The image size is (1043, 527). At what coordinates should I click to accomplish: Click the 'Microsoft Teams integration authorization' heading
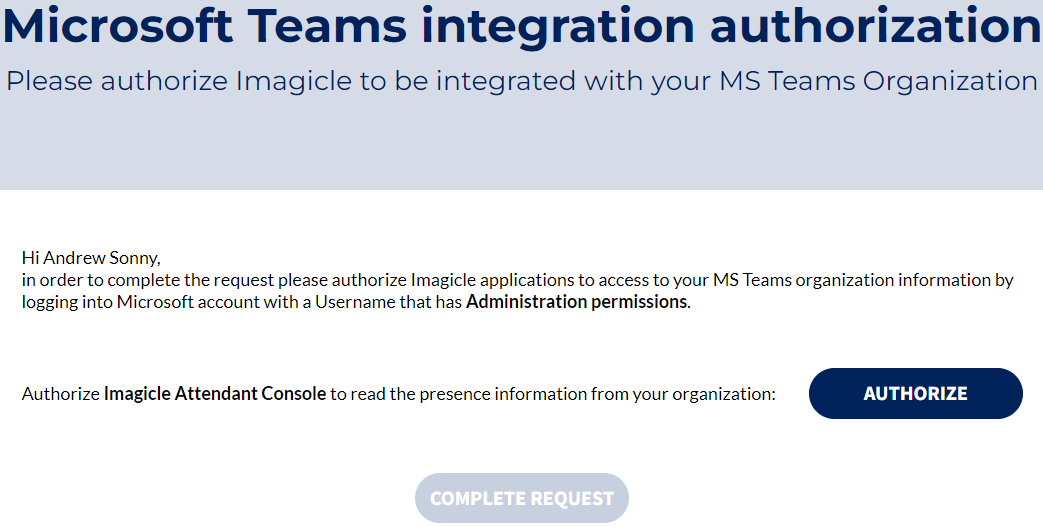pyautogui.click(x=521, y=26)
